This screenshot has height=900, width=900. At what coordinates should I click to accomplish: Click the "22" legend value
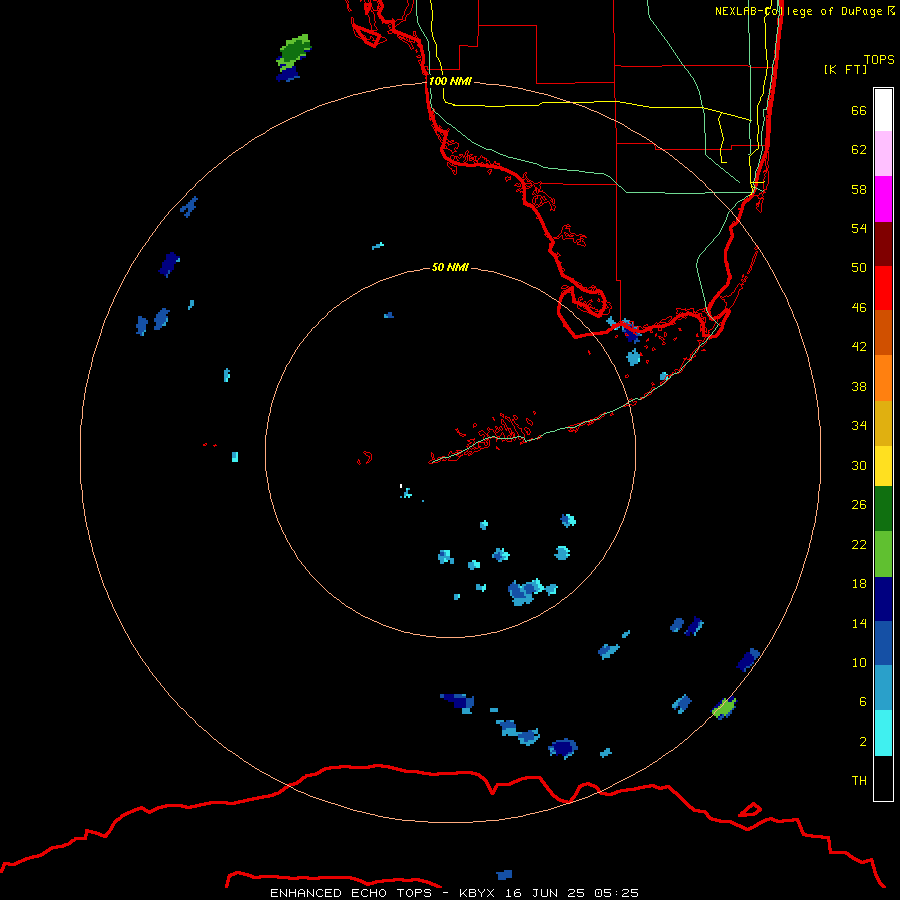[859, 544]
